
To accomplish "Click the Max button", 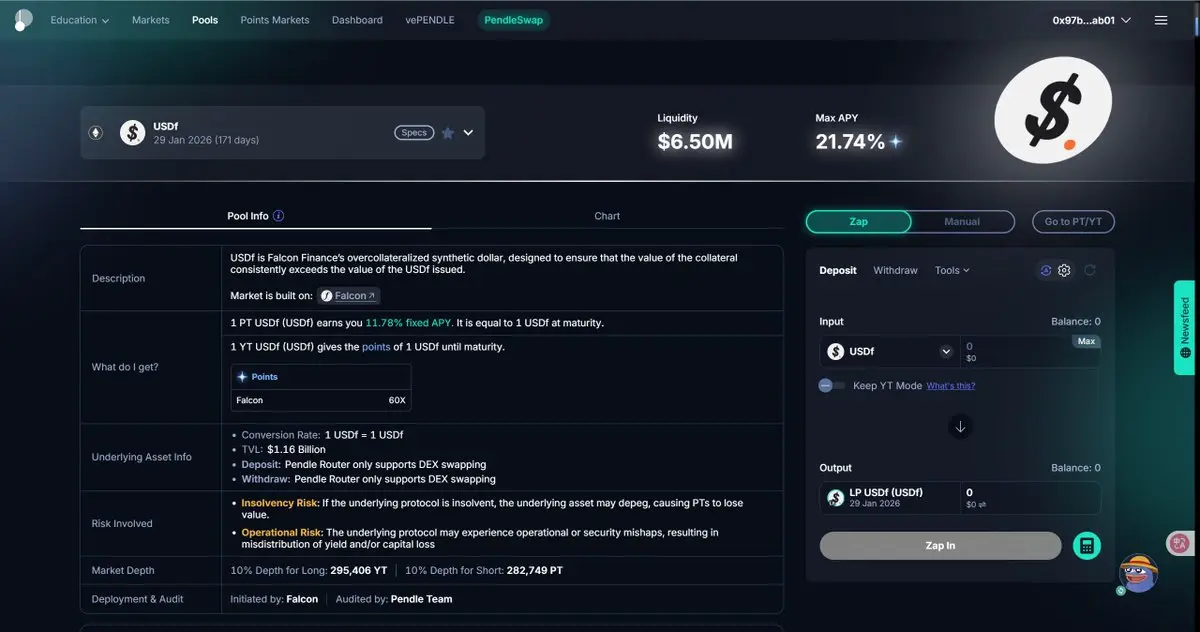I will click(1086, 341).
